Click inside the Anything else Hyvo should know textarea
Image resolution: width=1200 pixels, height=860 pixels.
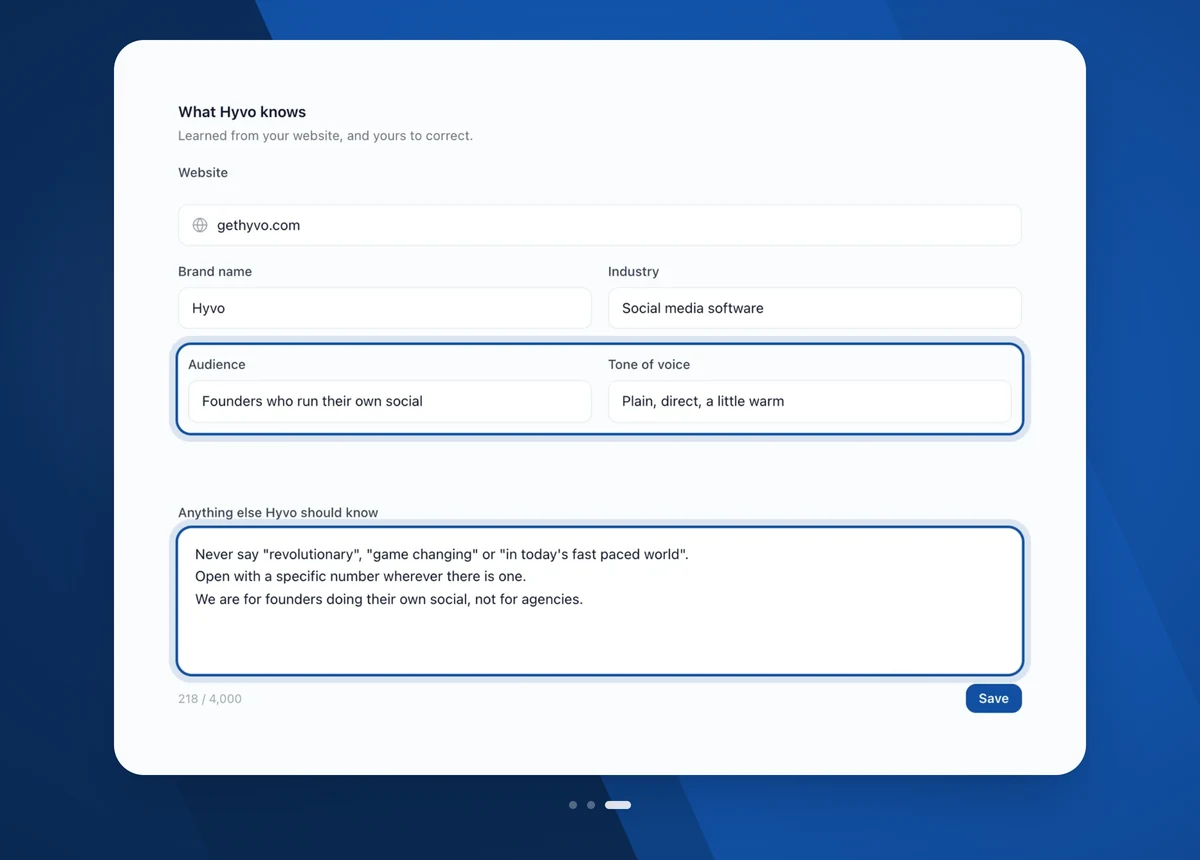click(600, 601)
